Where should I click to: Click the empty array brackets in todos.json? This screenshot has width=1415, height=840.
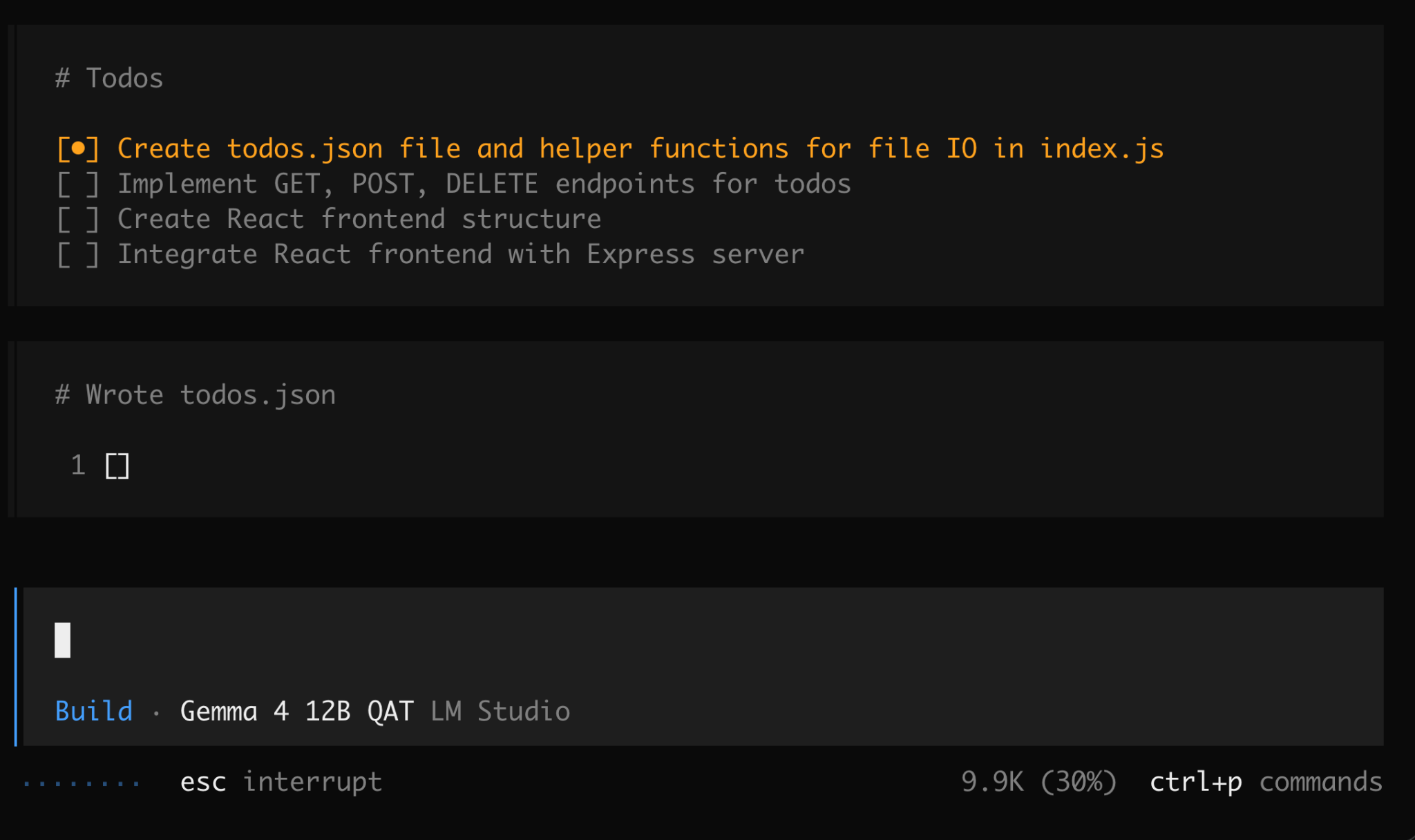coord(117,466)
